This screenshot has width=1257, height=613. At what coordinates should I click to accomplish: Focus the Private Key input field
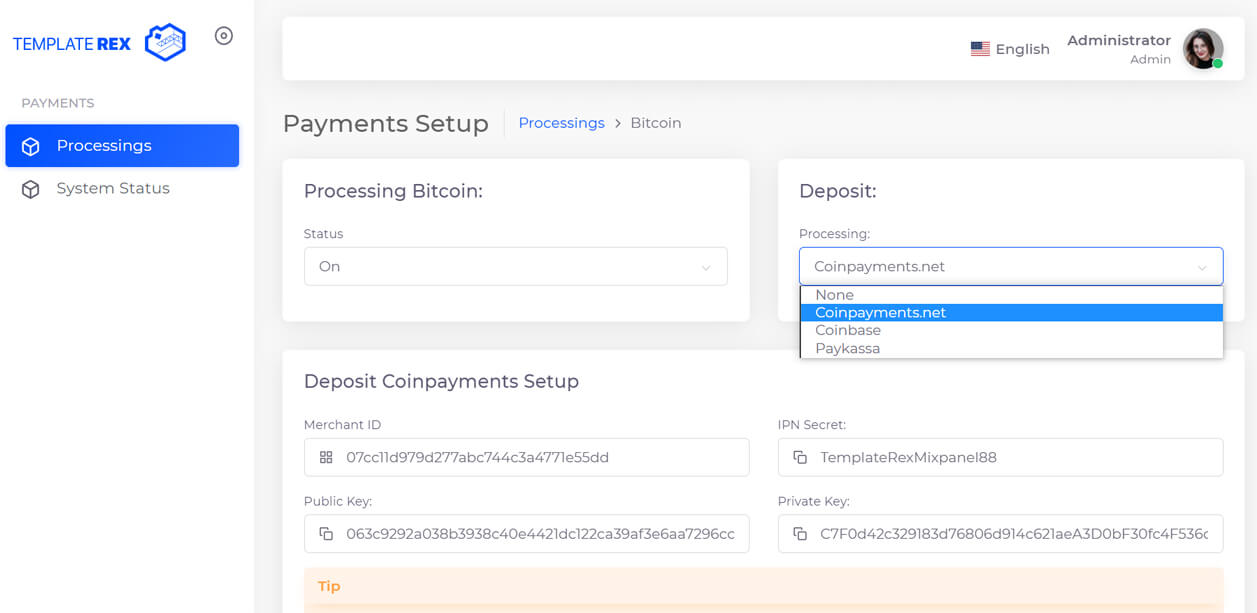1000,534
